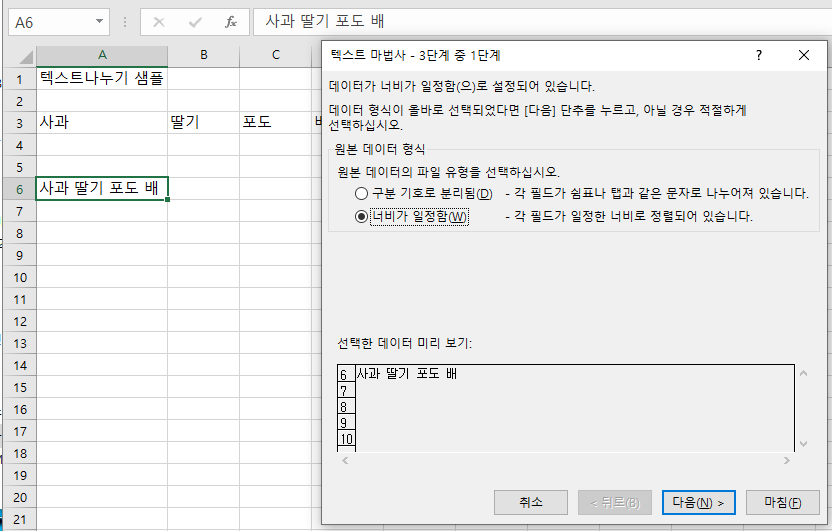Click the 취소 button

click(531, 502)
